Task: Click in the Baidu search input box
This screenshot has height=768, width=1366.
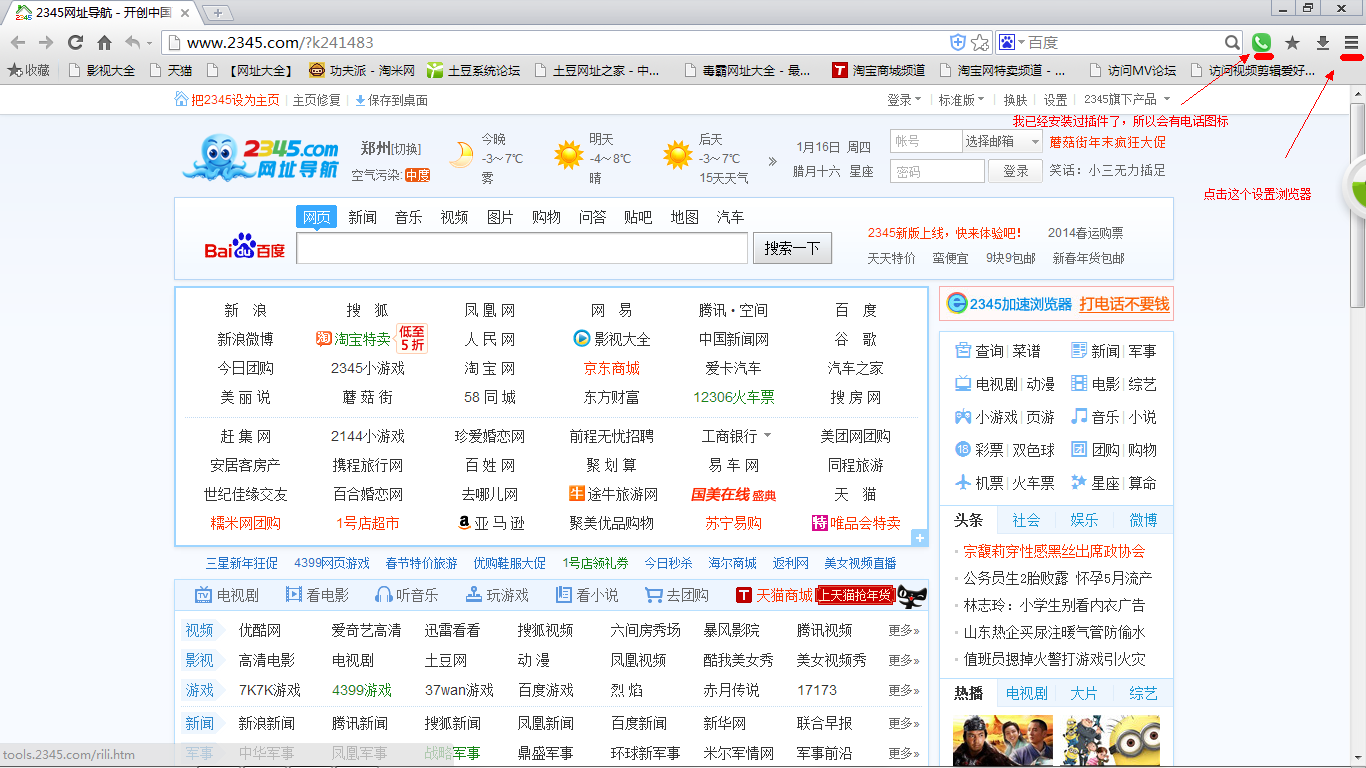Action: point(522,248)
